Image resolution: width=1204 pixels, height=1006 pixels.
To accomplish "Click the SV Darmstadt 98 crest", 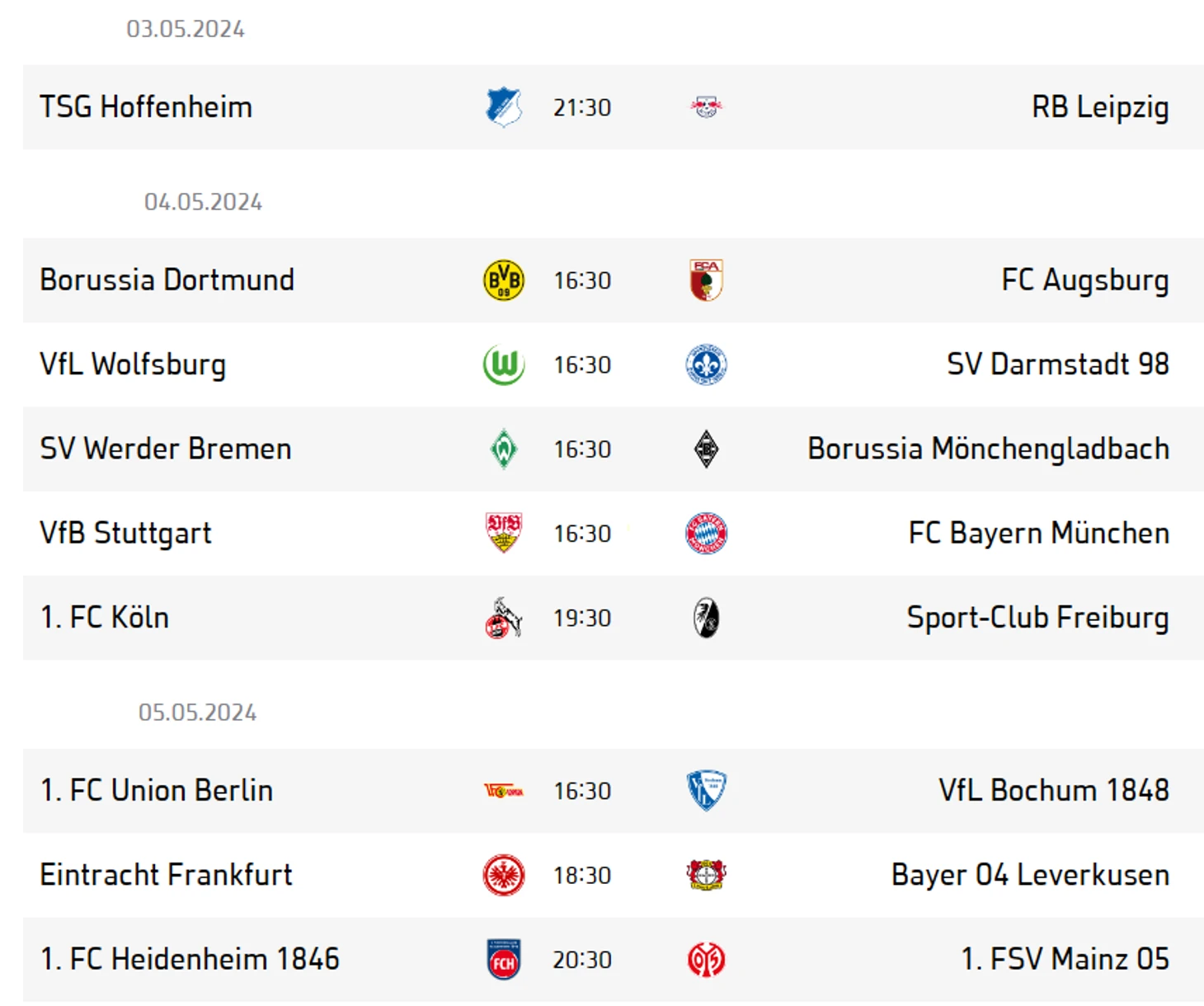I will tap(706, 364).
